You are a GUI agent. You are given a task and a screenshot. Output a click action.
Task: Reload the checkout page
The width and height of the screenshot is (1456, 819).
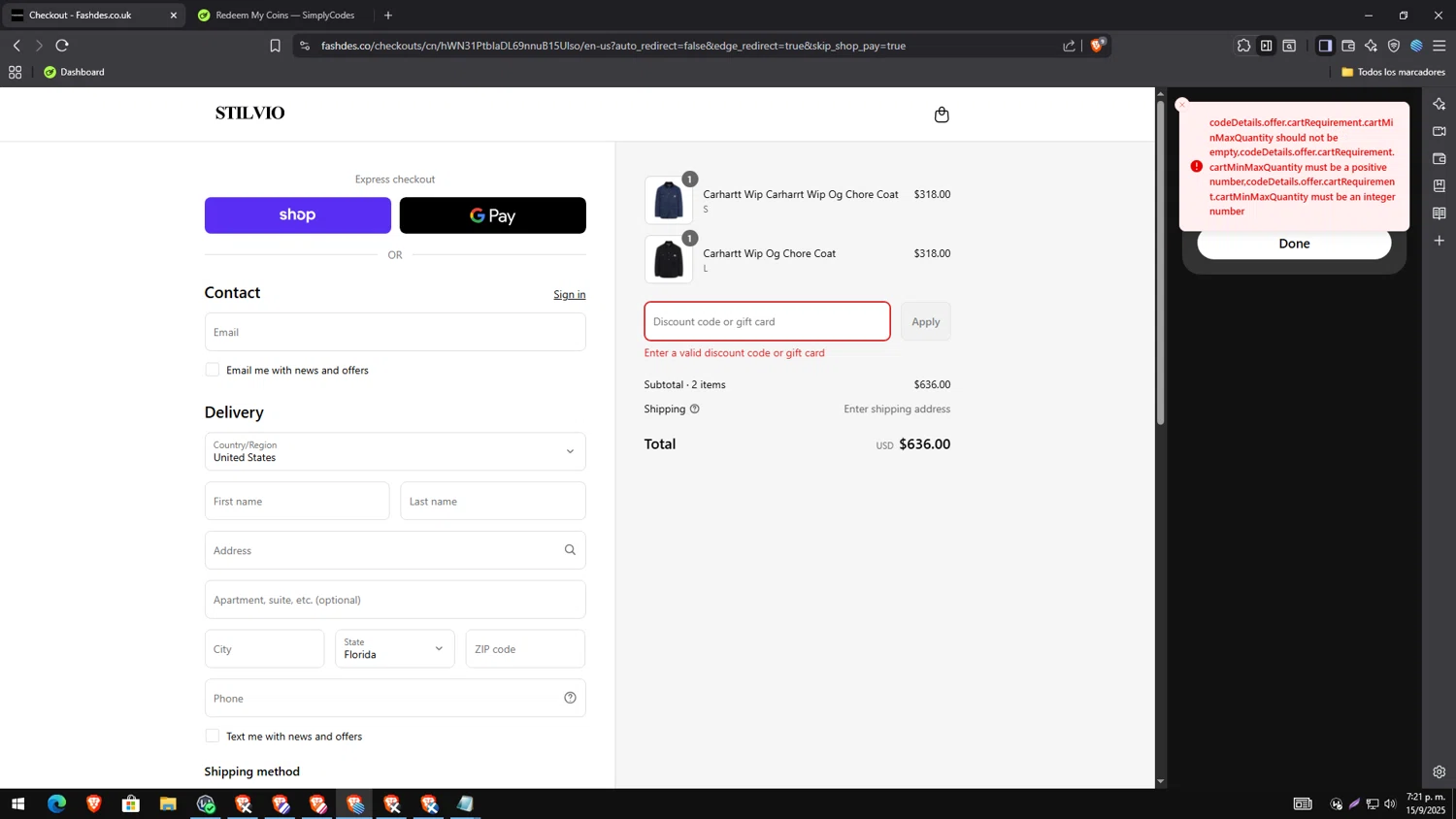(x=62, y=46)
